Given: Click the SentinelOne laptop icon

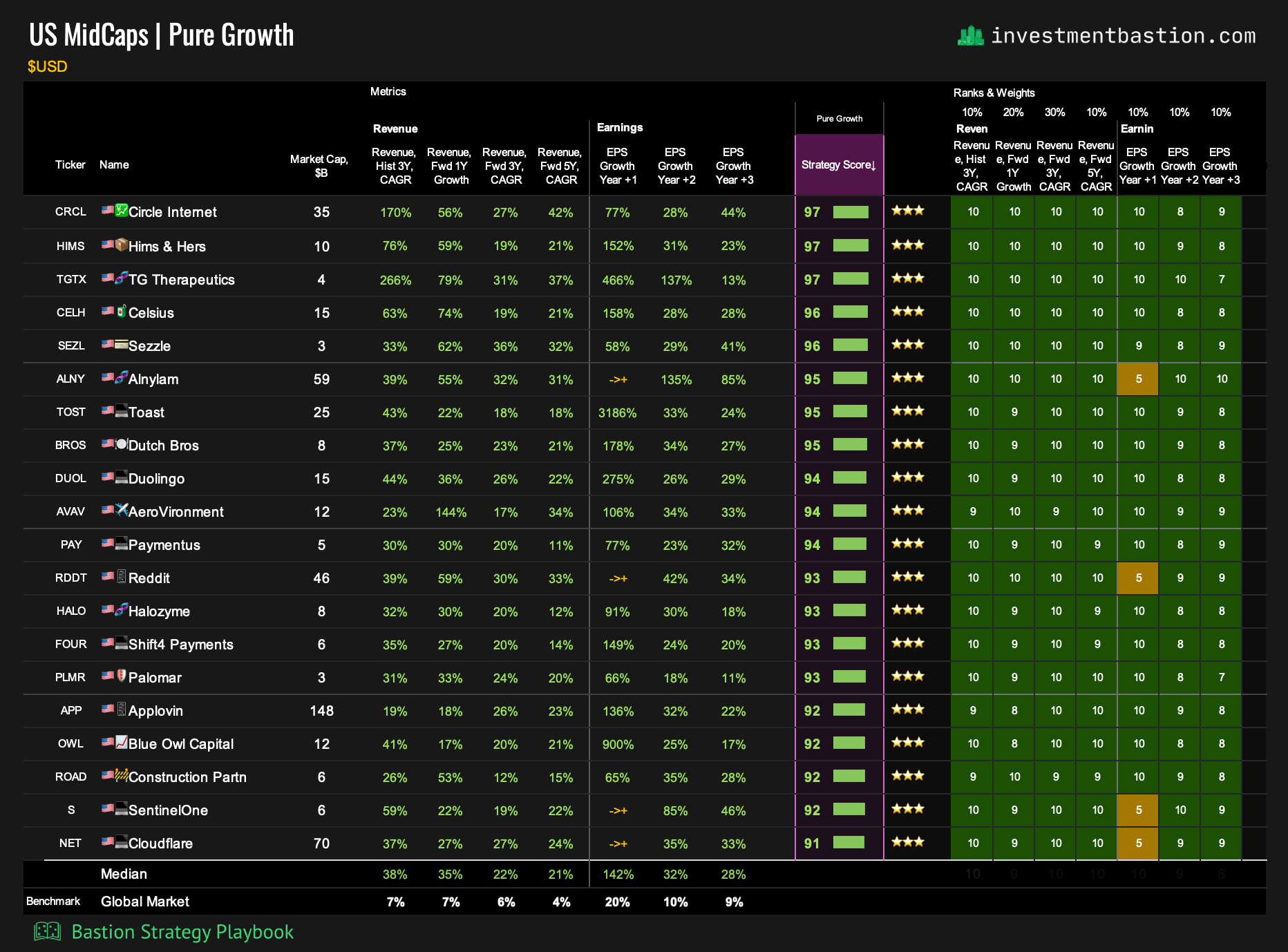Looking at the screenshot, I should 122,808.
